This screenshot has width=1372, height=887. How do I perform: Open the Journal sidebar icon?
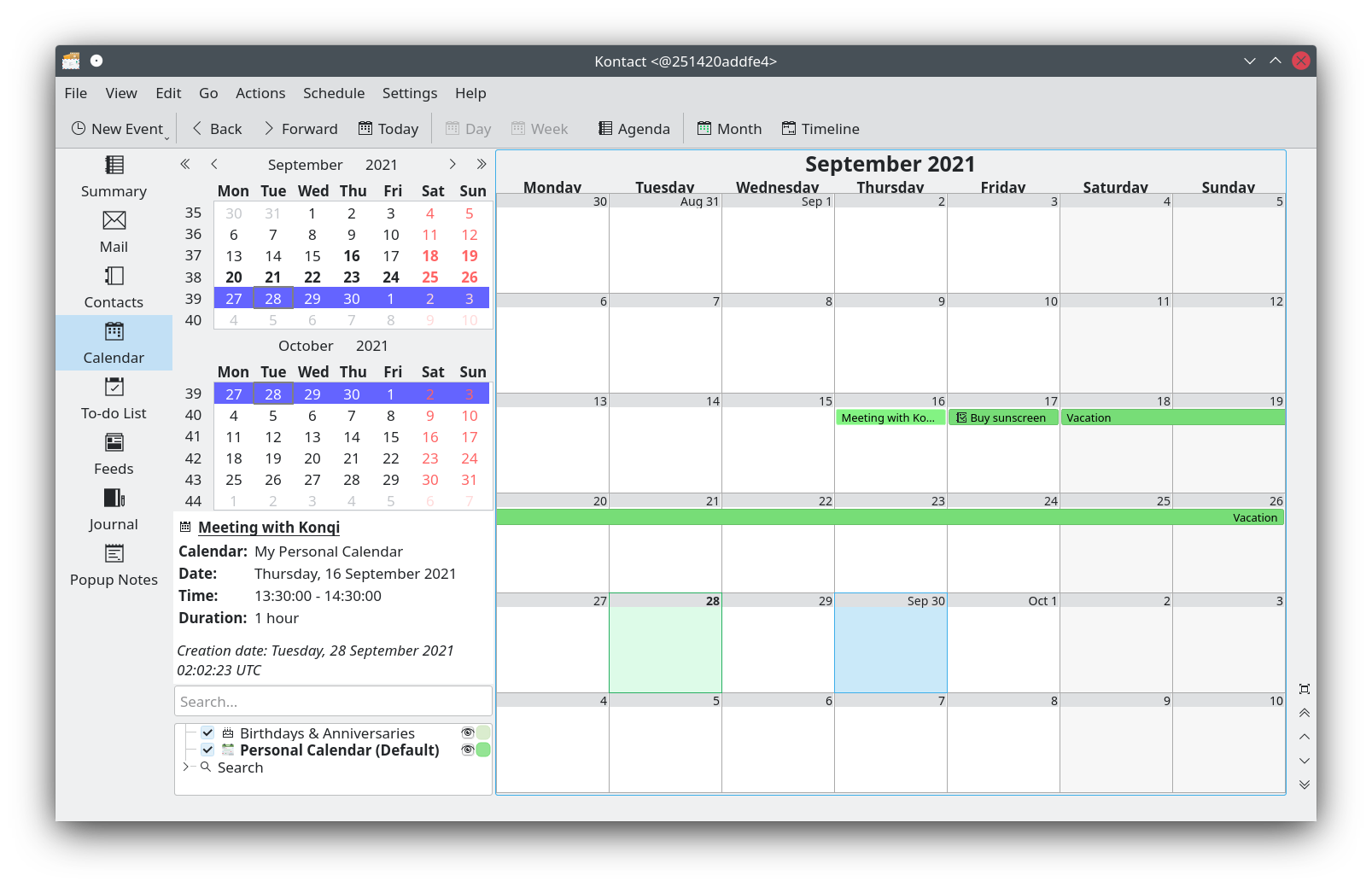tap(114, 509)
